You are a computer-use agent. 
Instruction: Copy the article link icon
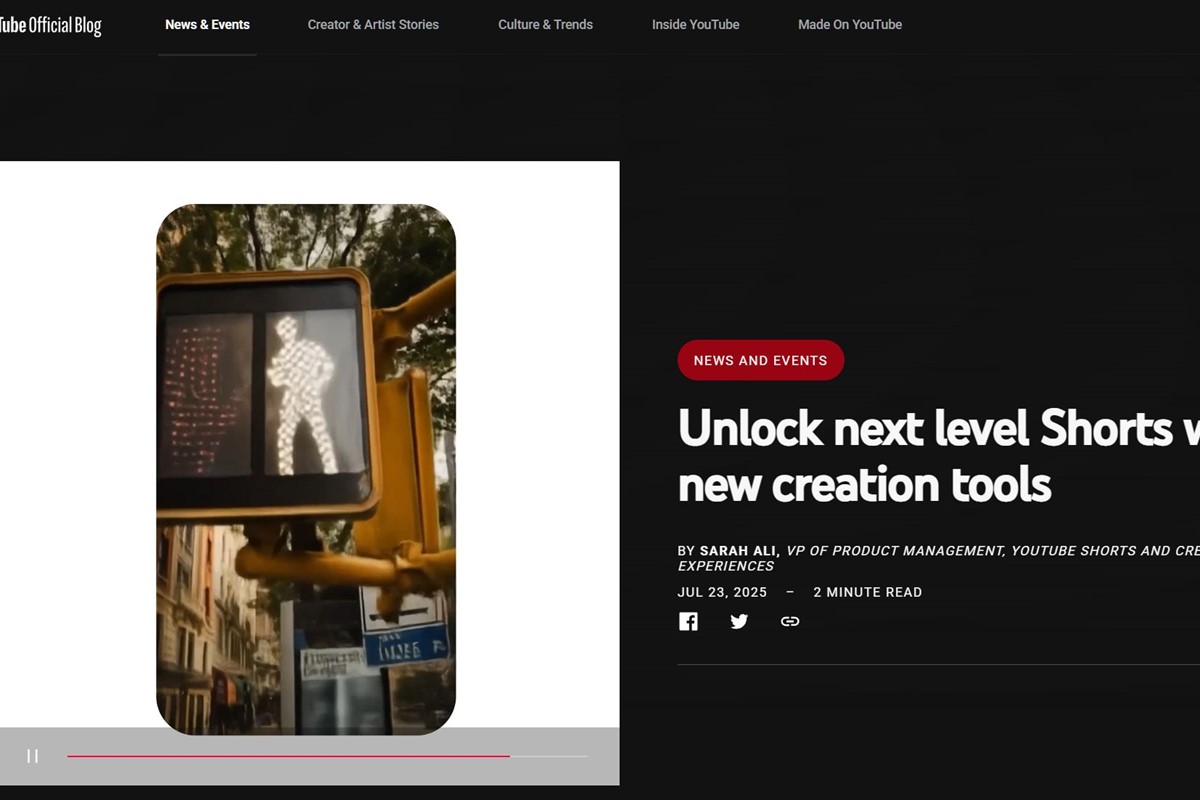click(790, 622)
